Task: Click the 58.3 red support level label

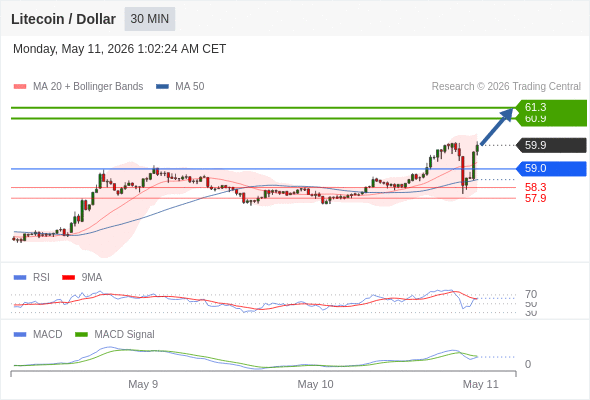Action: [535, 187]
